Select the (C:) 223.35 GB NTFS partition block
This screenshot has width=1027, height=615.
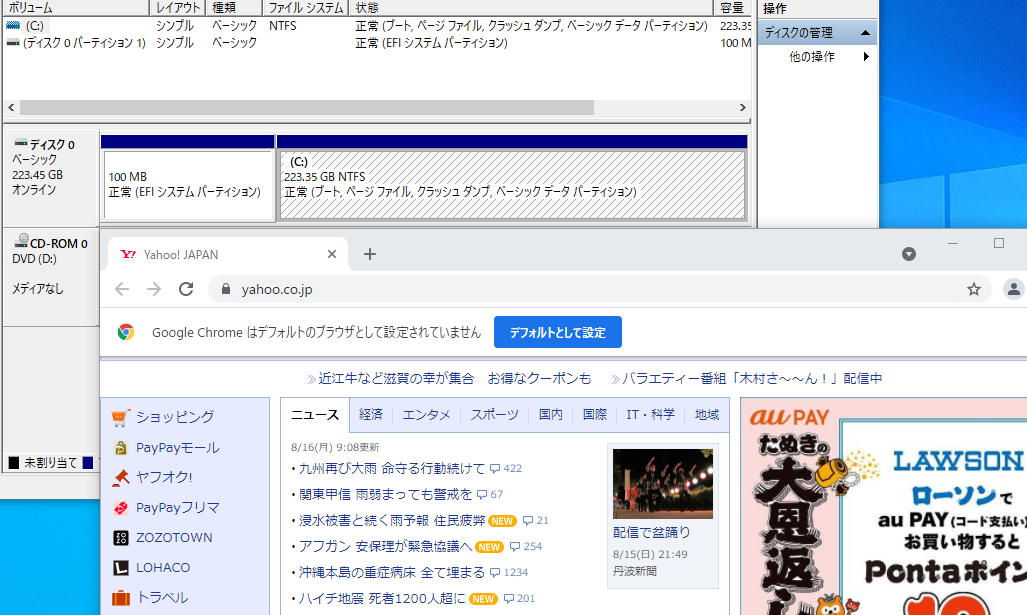tap(512, 185)
